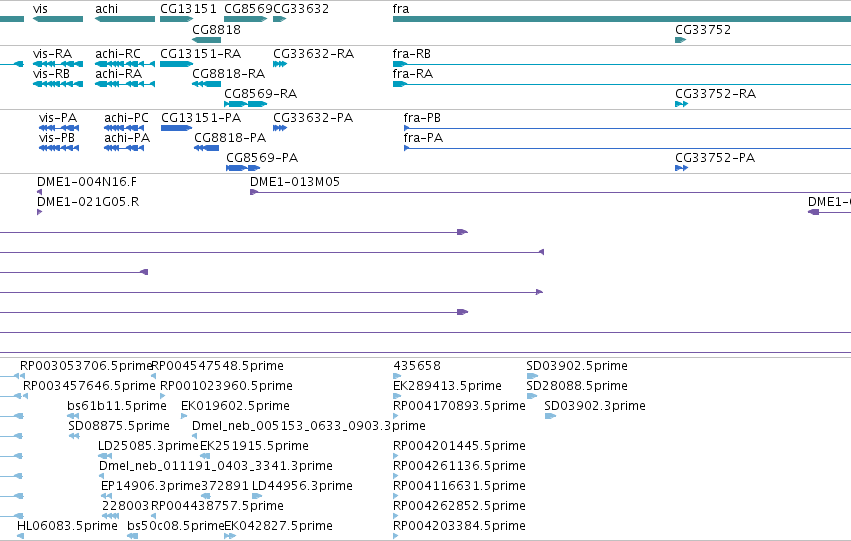Click the 435658 feature label
This screenshot has width=851, height=541.
click(x=417, y=366)
